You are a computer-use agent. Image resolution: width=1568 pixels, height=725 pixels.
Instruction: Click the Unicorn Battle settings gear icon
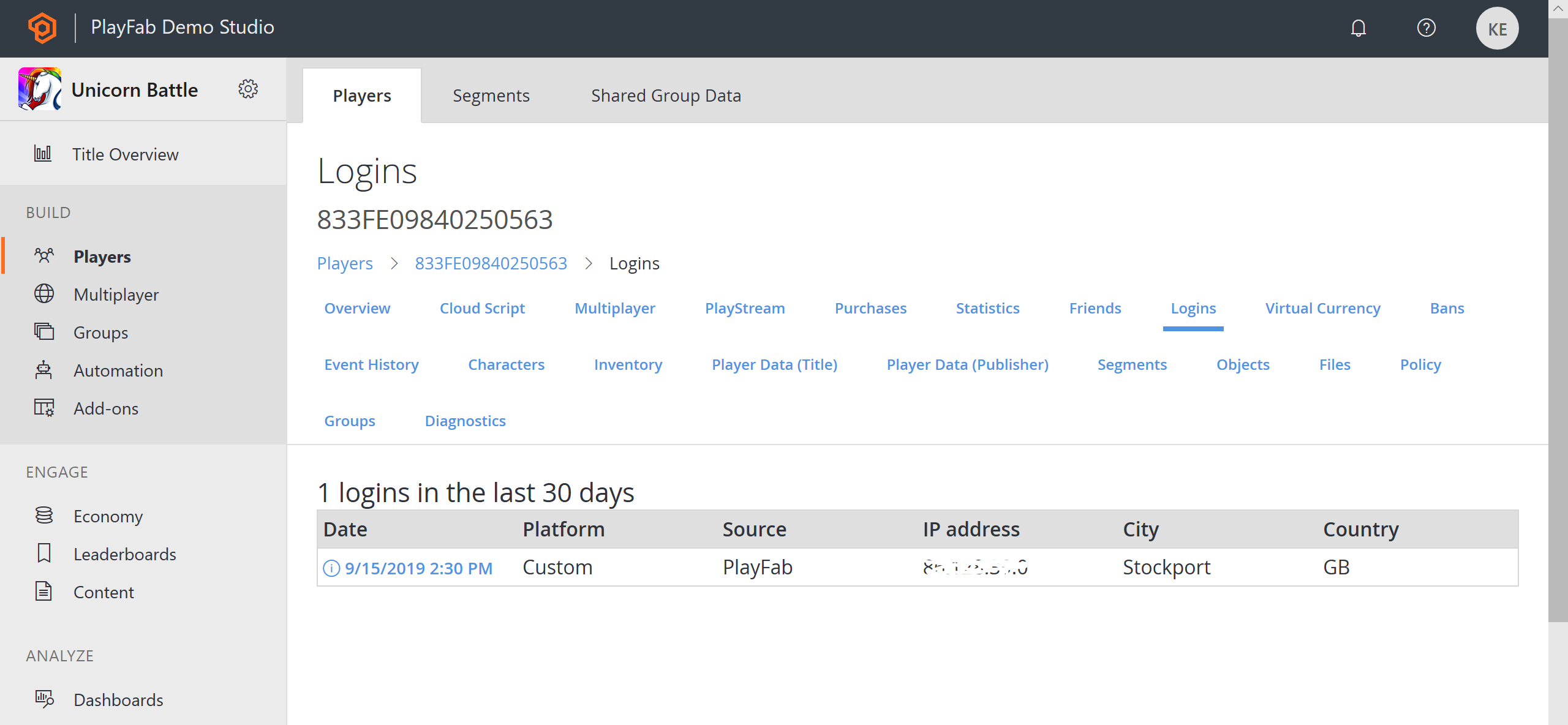(248, 89)
